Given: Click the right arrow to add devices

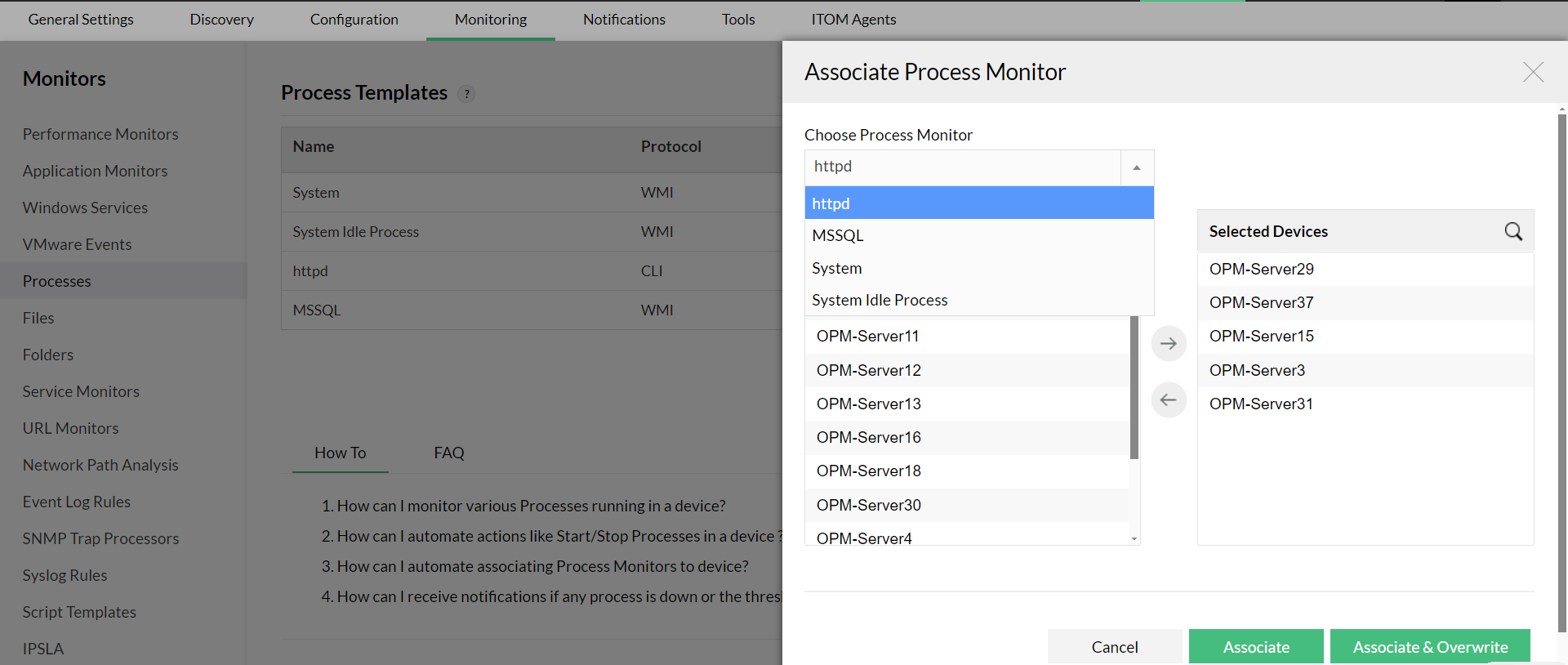Looking at the screenshot, I should (1169, 343).
